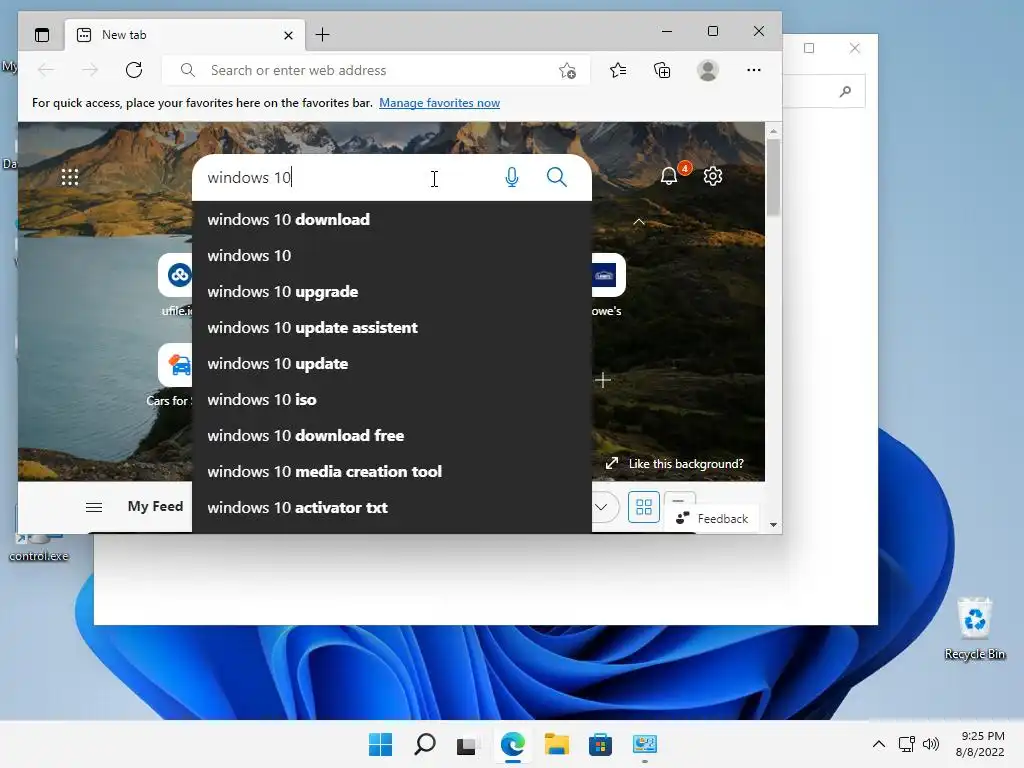Add a quick link with plus icon
This screenshot has width=1024, height=768.
click(x=603, y=380)
